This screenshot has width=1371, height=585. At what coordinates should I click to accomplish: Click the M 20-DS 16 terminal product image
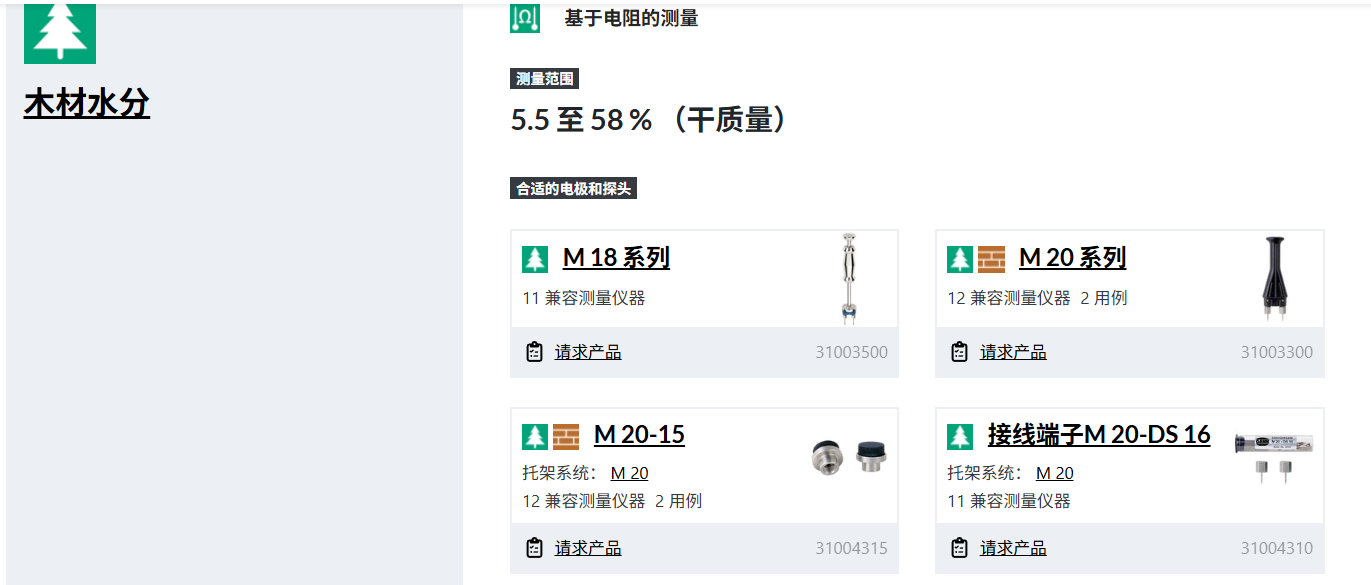pos(1272,456)
